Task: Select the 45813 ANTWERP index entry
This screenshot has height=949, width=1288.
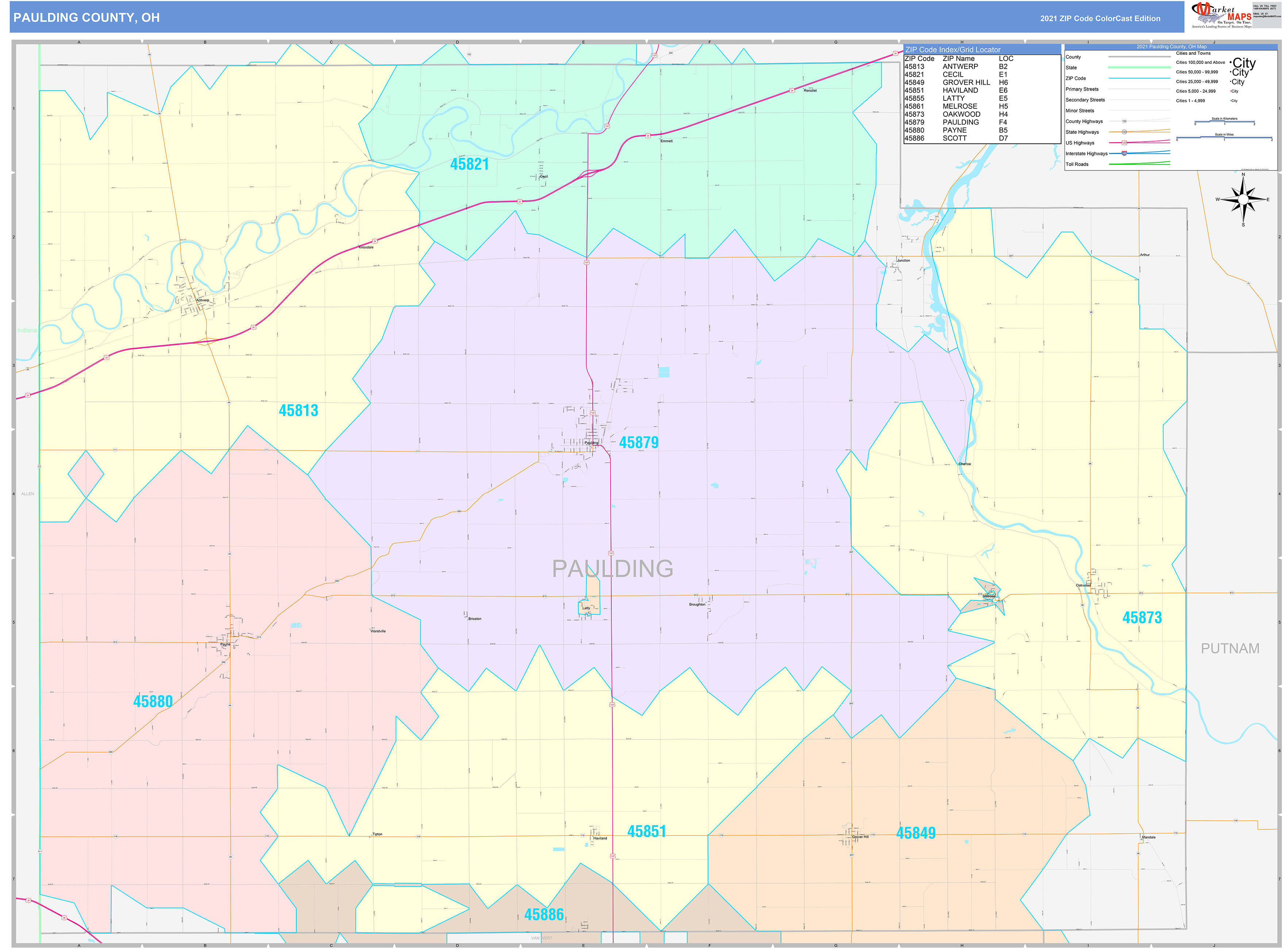Action: (x=948, y=66)
